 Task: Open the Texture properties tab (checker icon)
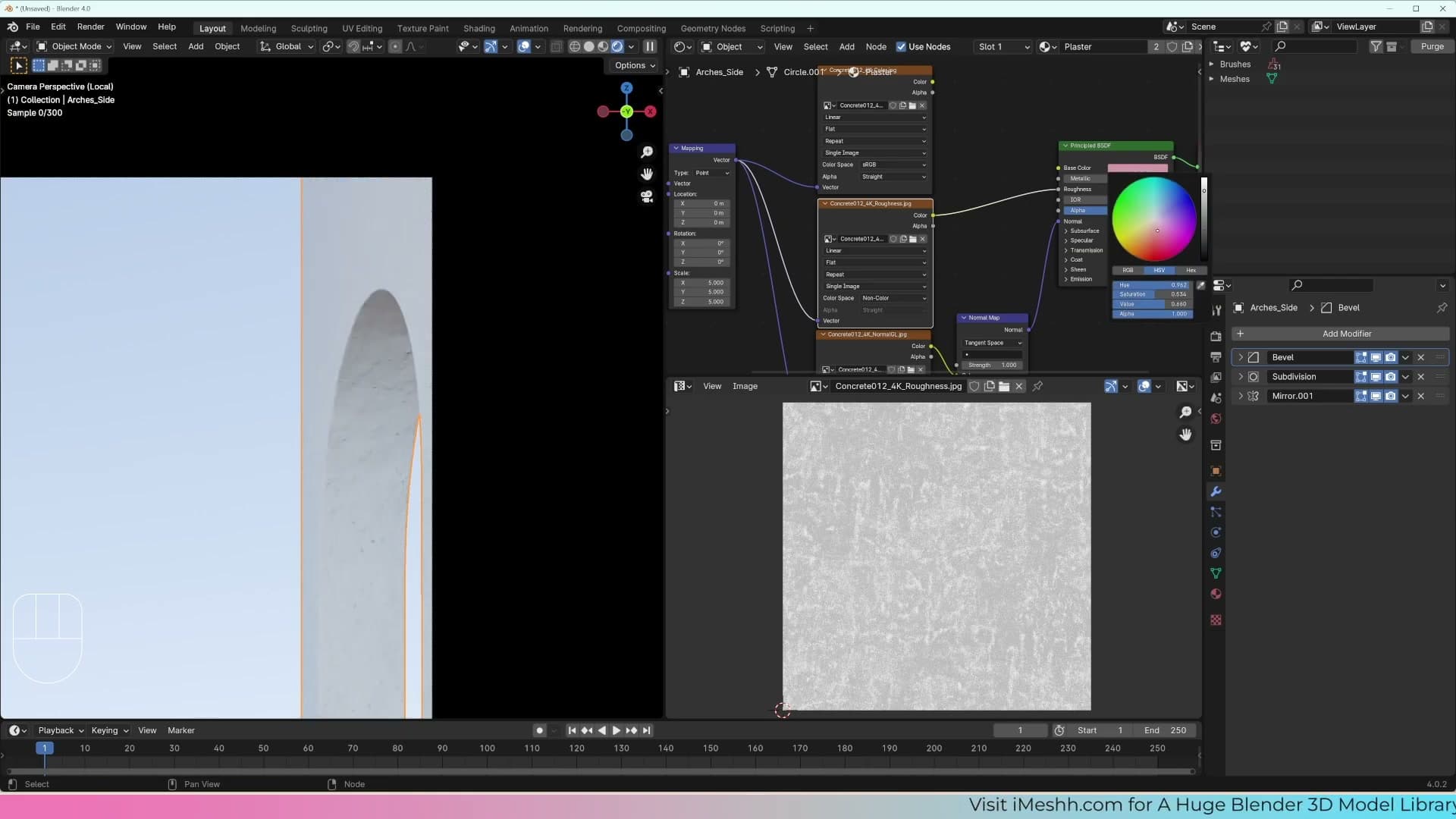pyautogui.click(x=1216, y=620)
